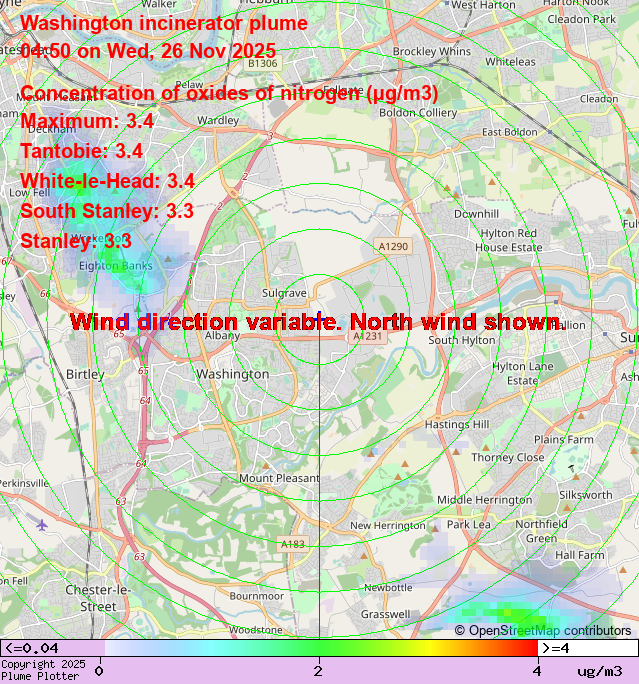Click the B1306 road shield
This screenshot has width=639, height=684.
pos(262,63)
